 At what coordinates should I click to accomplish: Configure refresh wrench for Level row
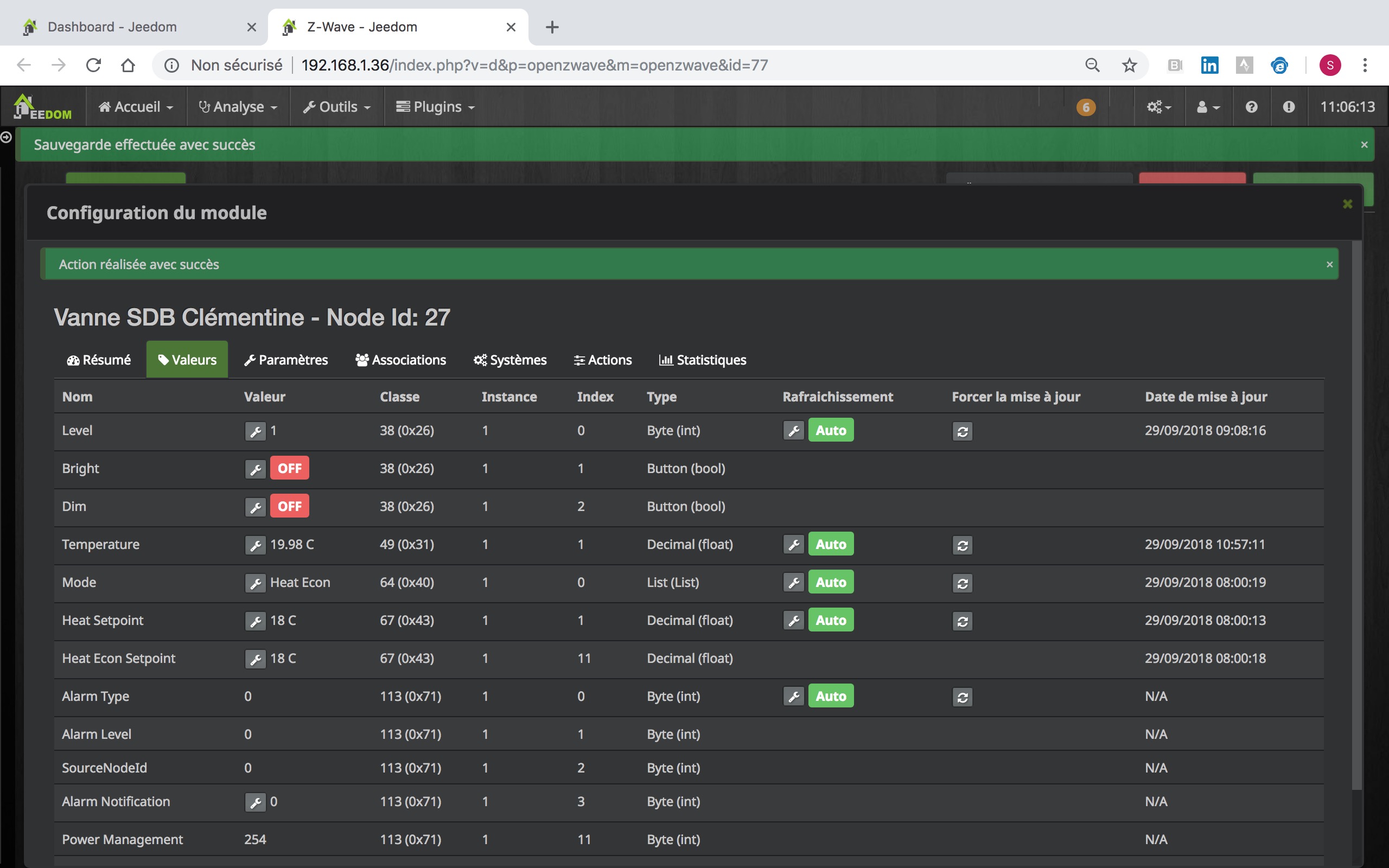click(x=793, y=431)
